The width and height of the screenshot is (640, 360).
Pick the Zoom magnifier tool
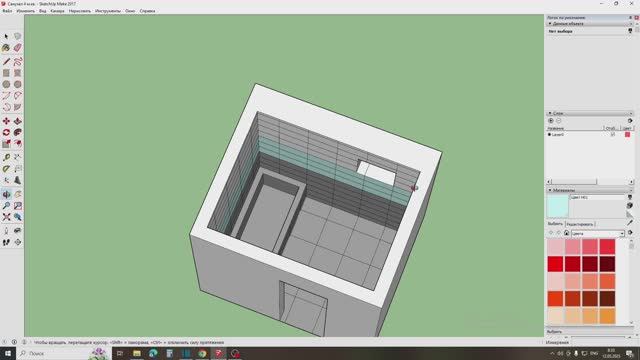point(6,206)
